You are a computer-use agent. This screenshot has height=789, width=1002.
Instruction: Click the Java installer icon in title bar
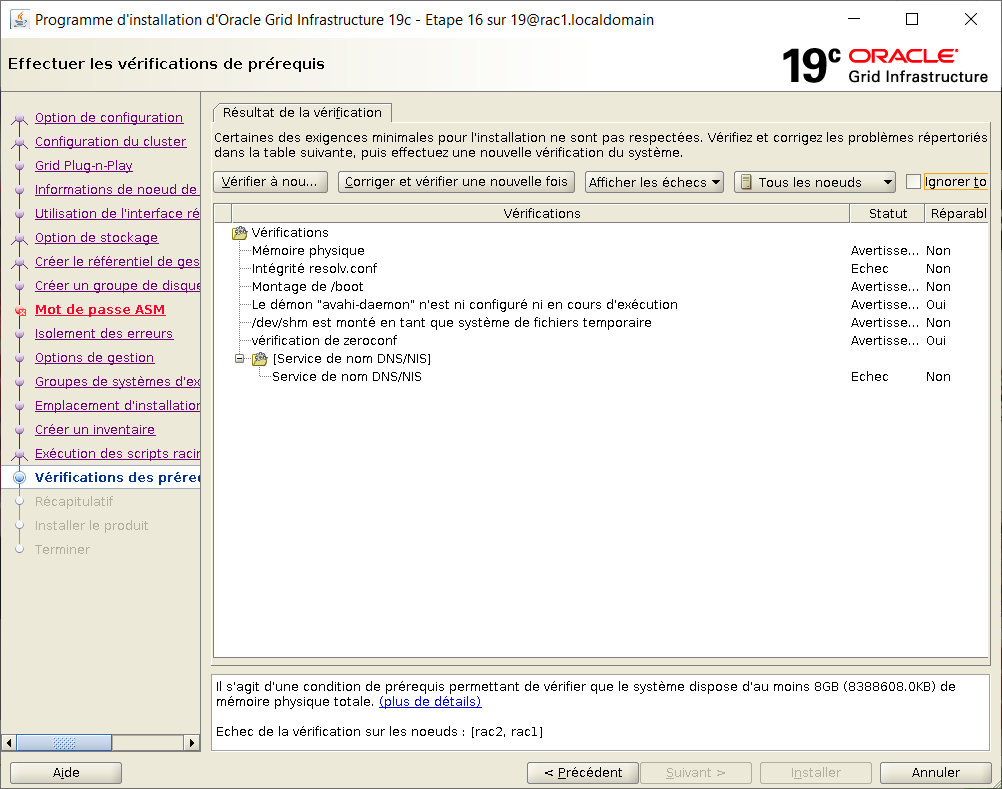pyautogui.click(x=20, y=20)
